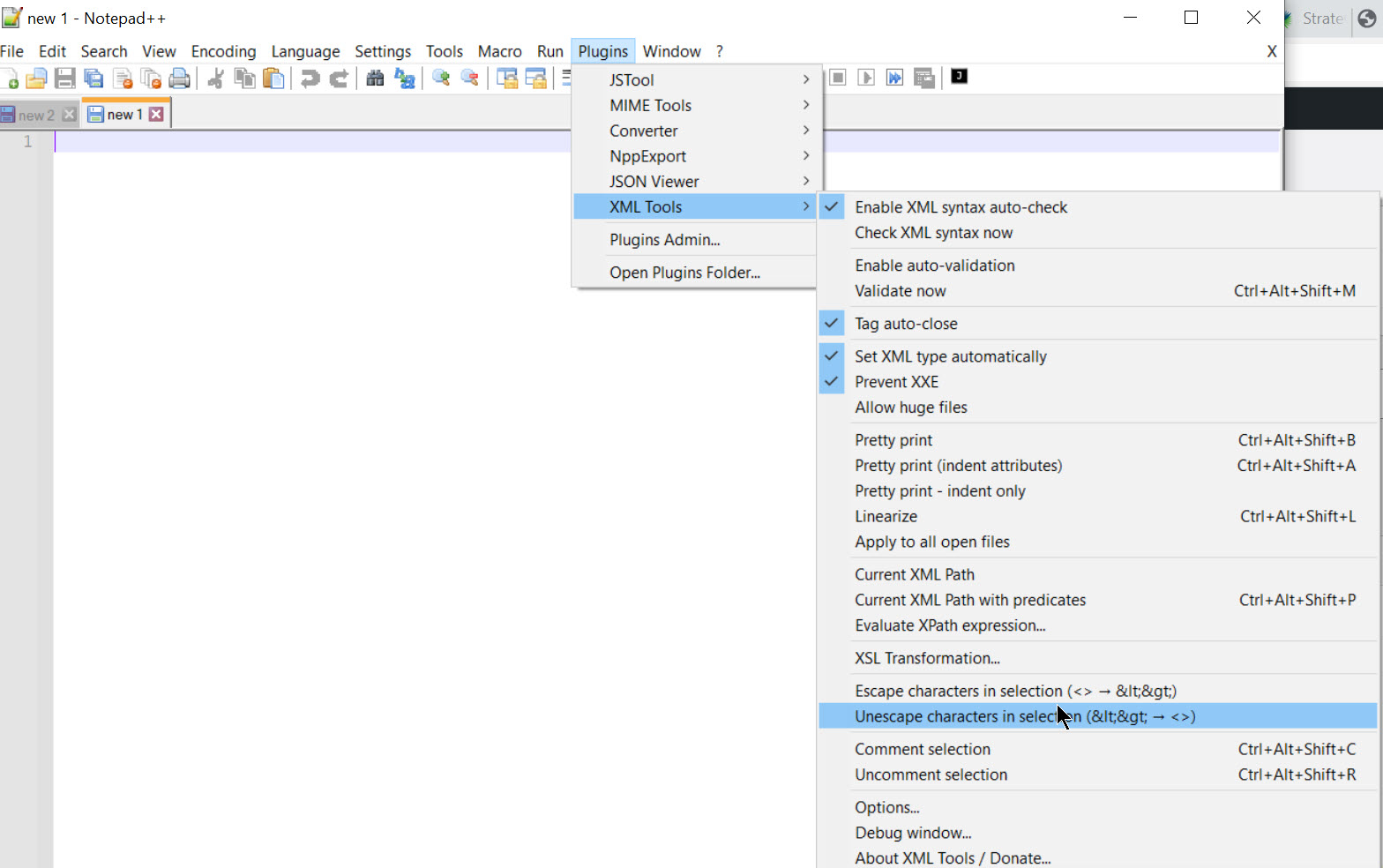The width and height of the screenshot is (1383, 868).
Task: Select Current XML Path with predicates
Action: pos(1098,601)
